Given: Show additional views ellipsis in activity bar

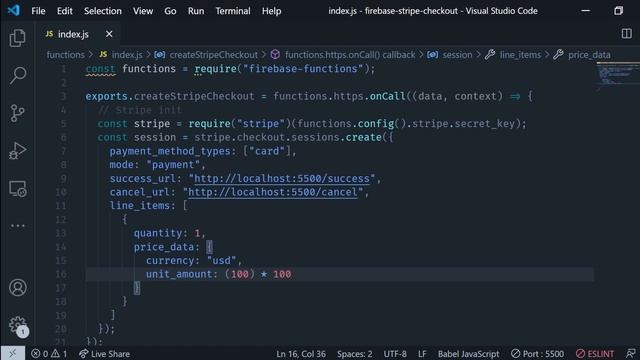Looking at the screenshot, I should [18, 225].
